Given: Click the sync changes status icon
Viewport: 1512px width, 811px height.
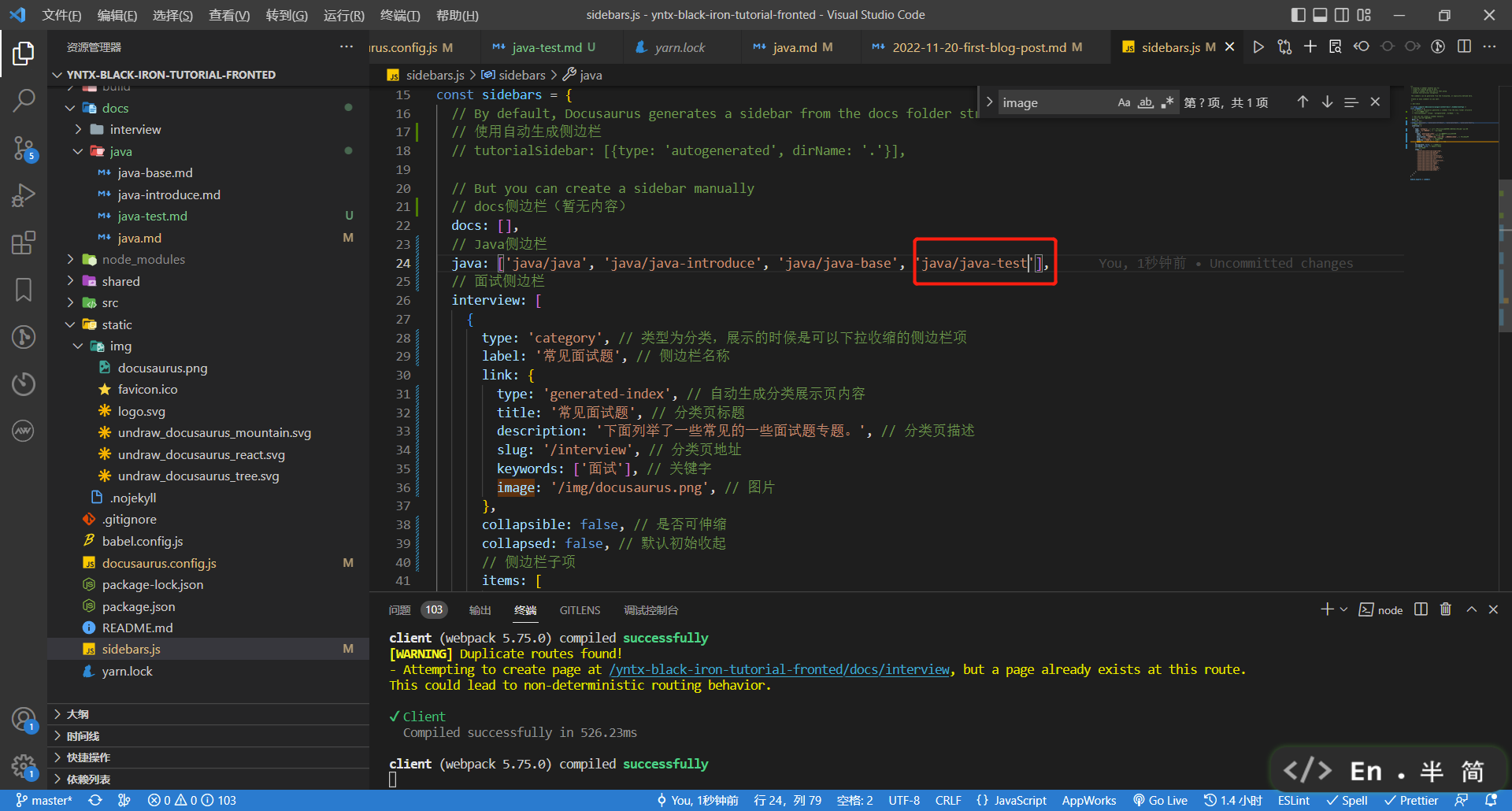Looking at the screenshot, I should click(x=95, y=800).
